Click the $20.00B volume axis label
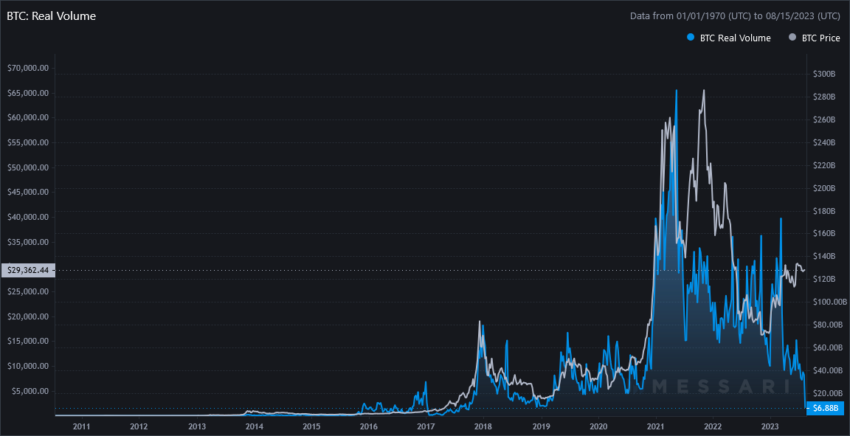Viewport: 850px width, 436px height. coord(826,393)
